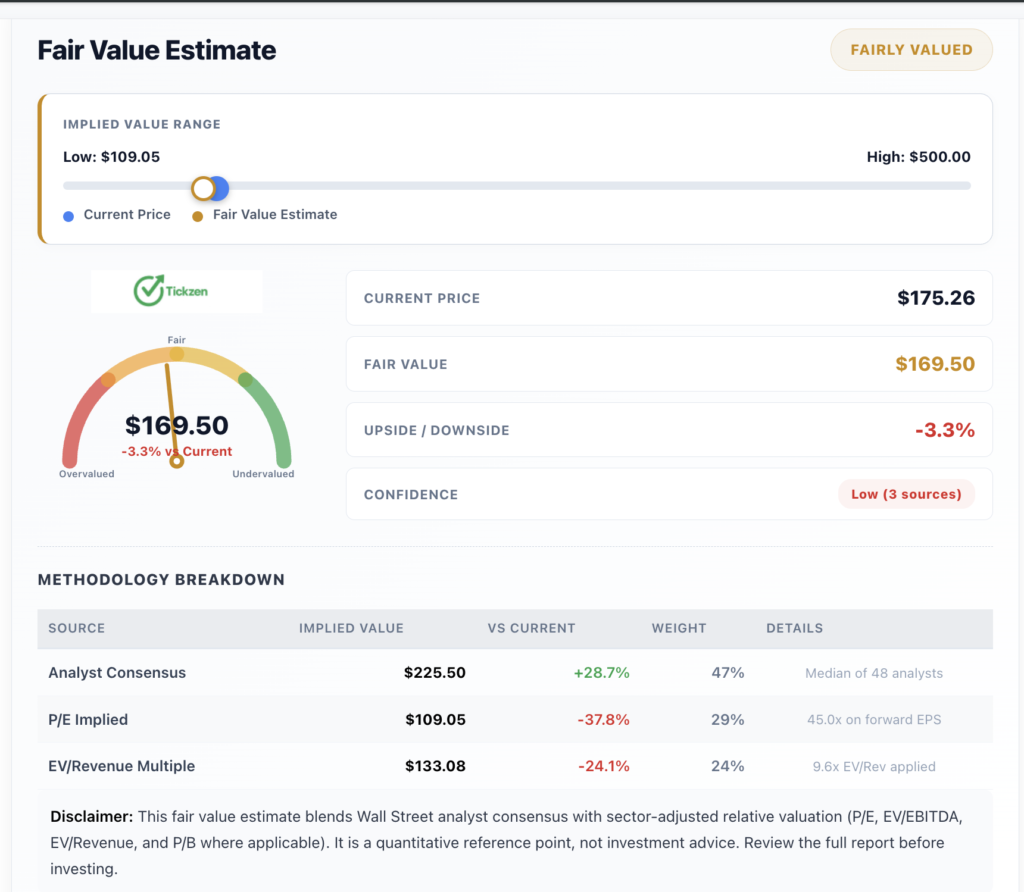Select the gold Fair Value Estimate slider marker

(x=203, y=188)
